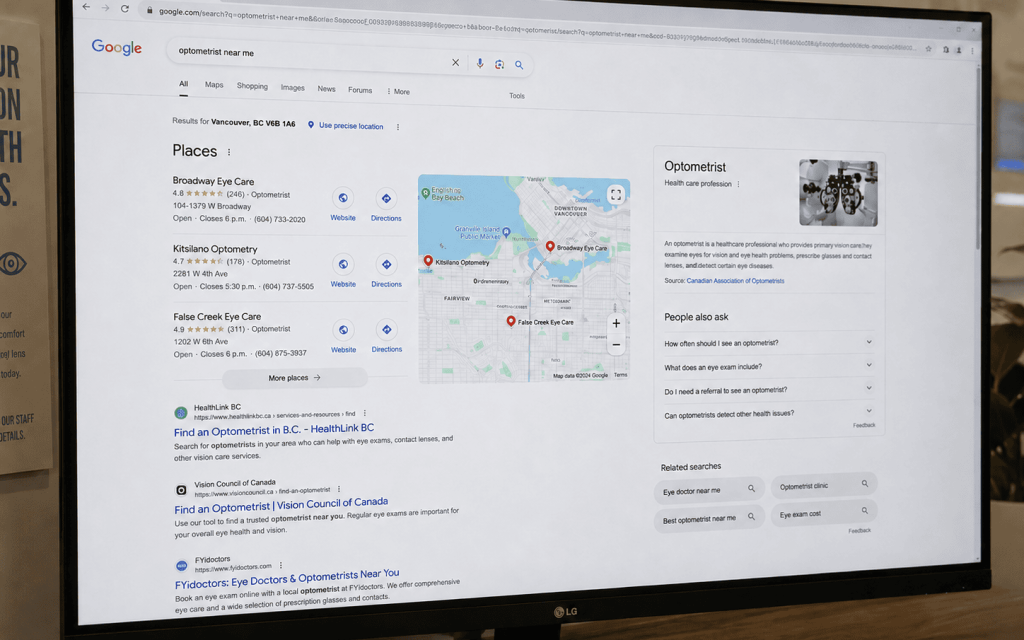Open options menu beside Places heading

[x=229, y=152]
